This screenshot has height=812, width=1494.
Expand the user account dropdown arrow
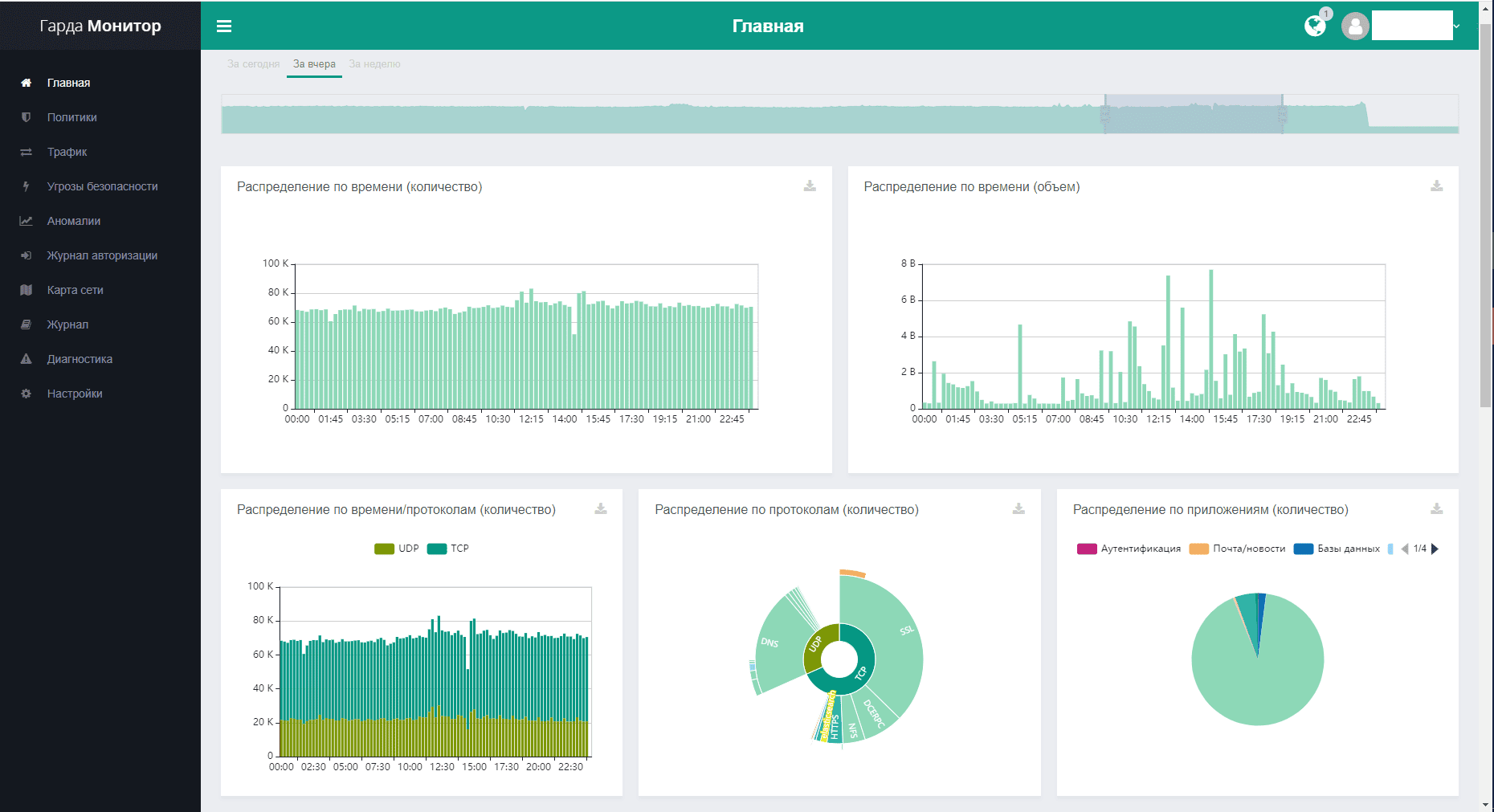click(x=1456, y=27)
